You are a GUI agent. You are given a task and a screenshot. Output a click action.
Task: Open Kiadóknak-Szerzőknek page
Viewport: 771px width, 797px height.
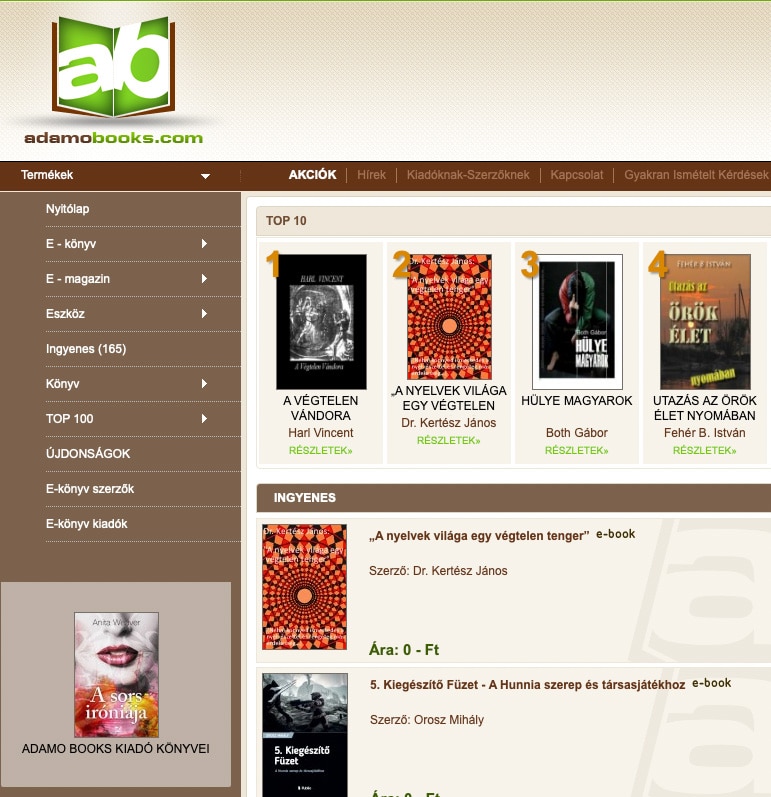click(x=468, y=175)
